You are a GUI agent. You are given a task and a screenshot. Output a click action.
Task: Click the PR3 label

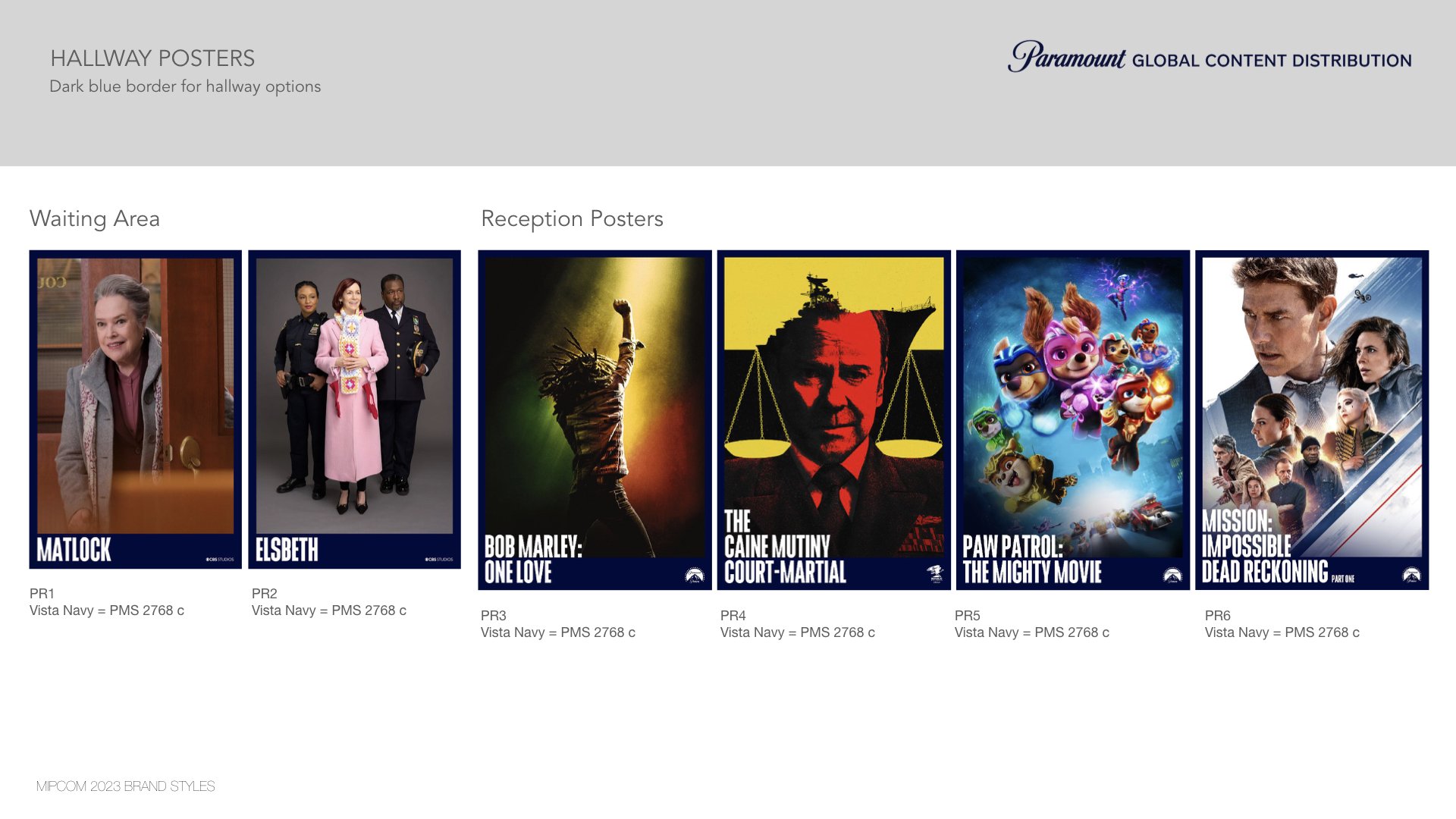(x=494, y=615)
